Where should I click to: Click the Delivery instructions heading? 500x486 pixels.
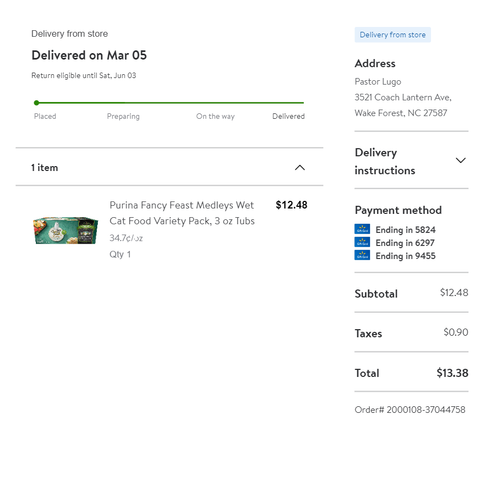coord(385,161)
